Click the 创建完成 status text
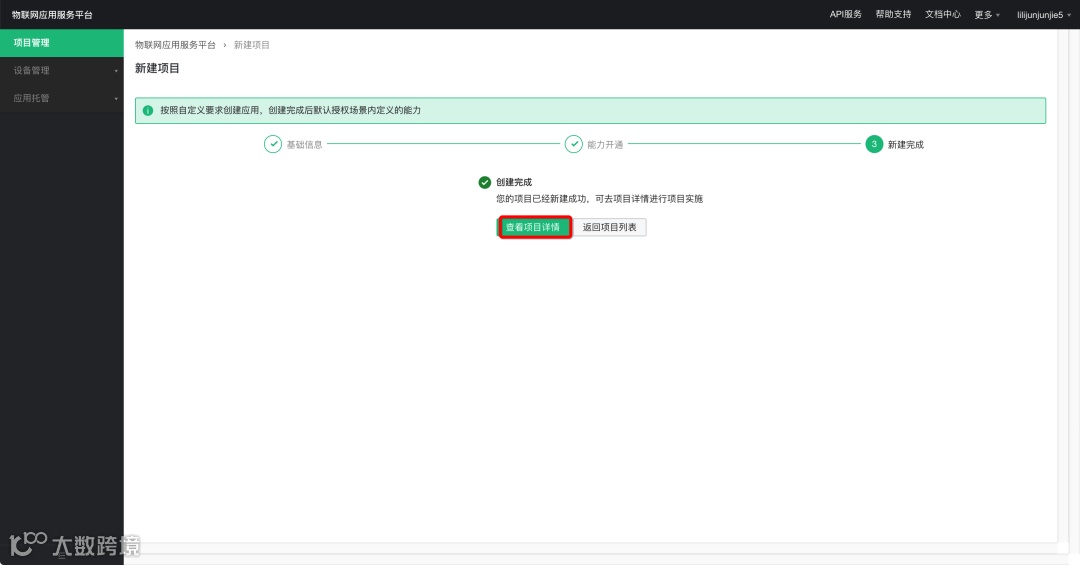Viewport: 1080px width, 565px height. 514,183
